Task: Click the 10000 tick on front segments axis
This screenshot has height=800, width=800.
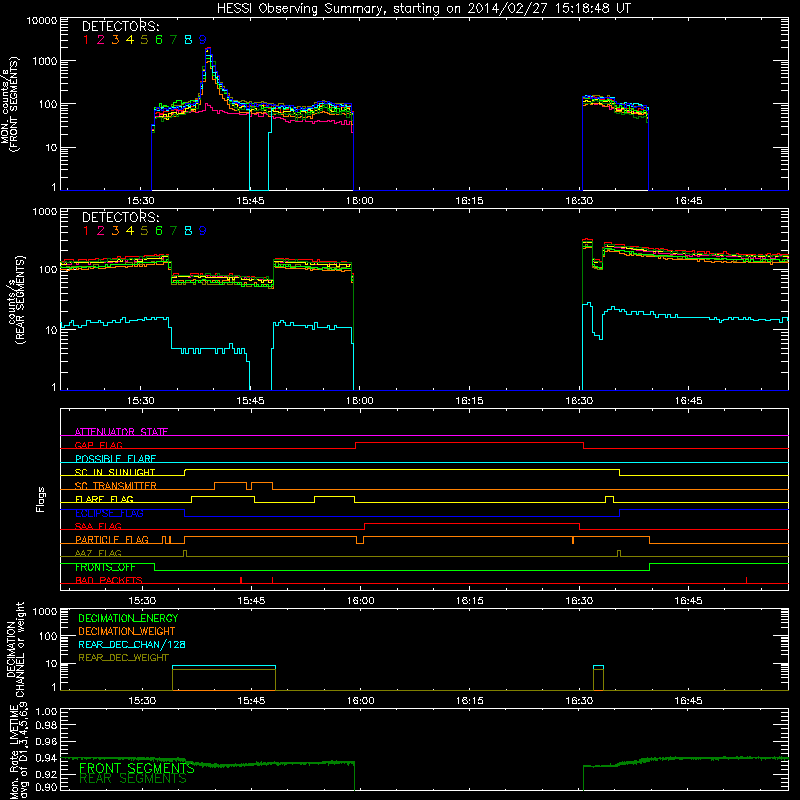Action: coord(42,20)
